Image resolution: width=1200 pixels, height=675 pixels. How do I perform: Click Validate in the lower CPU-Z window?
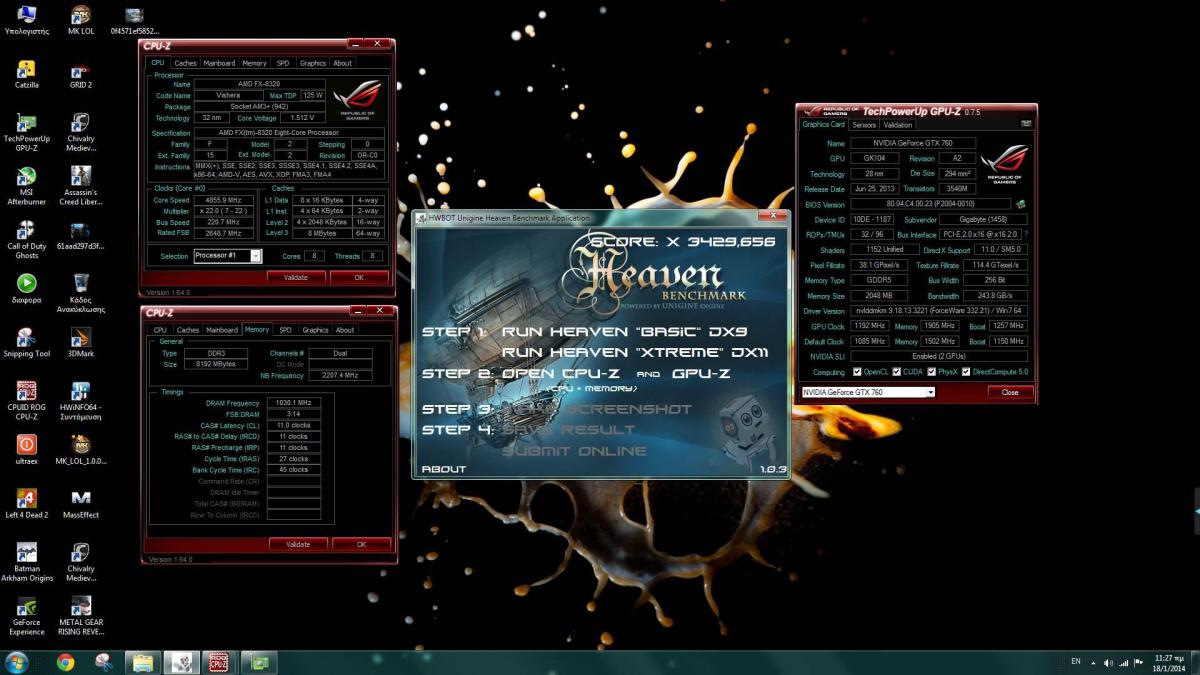coord(298,544)
